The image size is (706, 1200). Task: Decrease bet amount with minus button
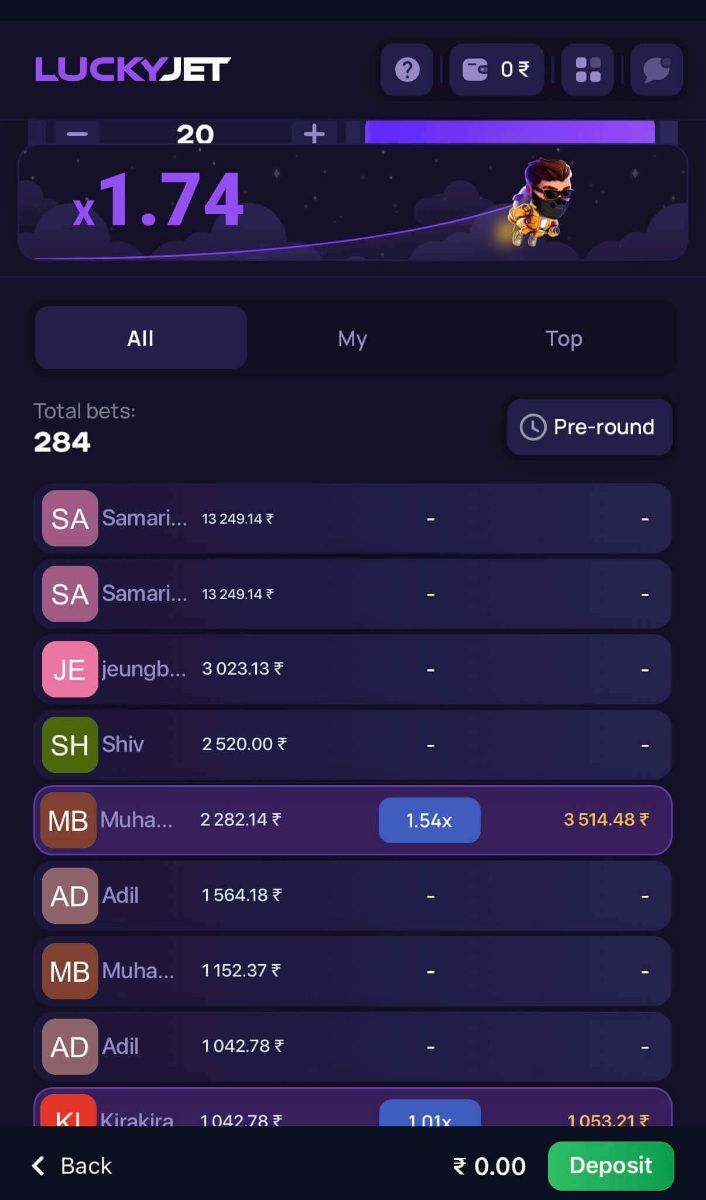(x=78, y=134)
